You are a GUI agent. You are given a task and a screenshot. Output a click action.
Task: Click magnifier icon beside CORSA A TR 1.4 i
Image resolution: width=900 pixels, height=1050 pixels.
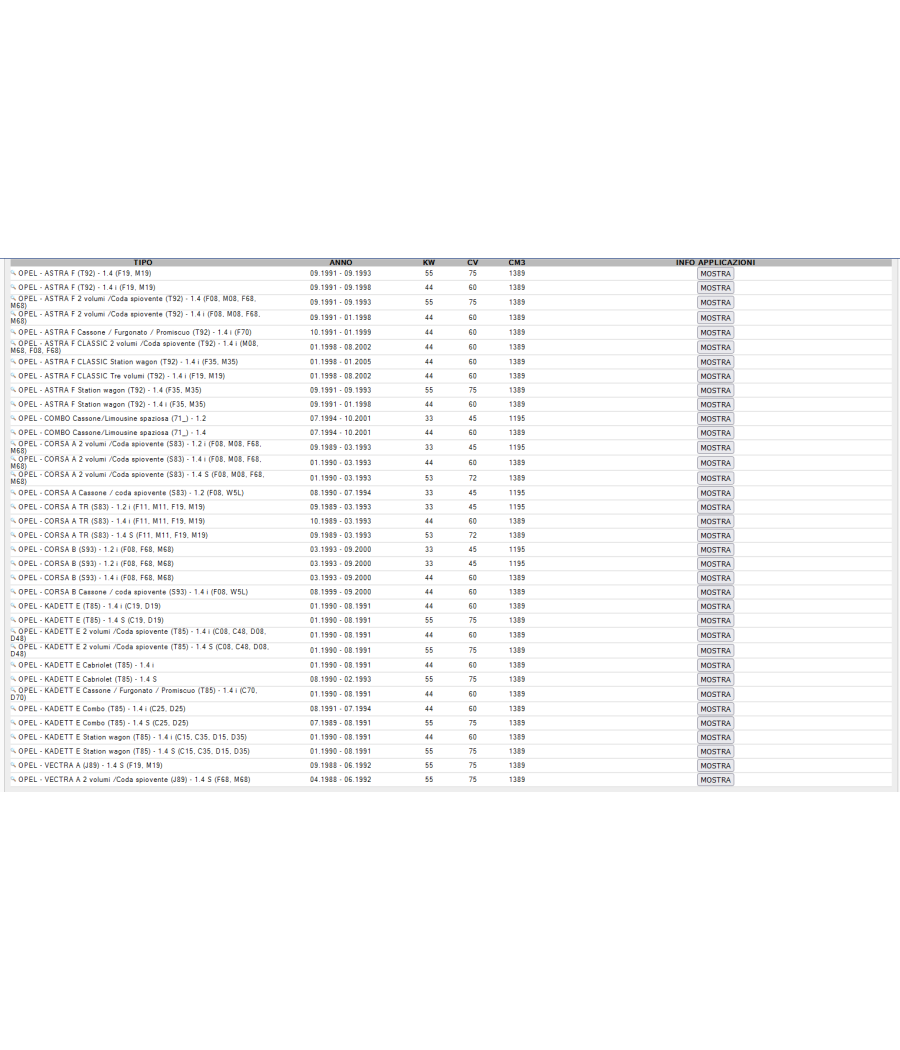click(13, 521)
